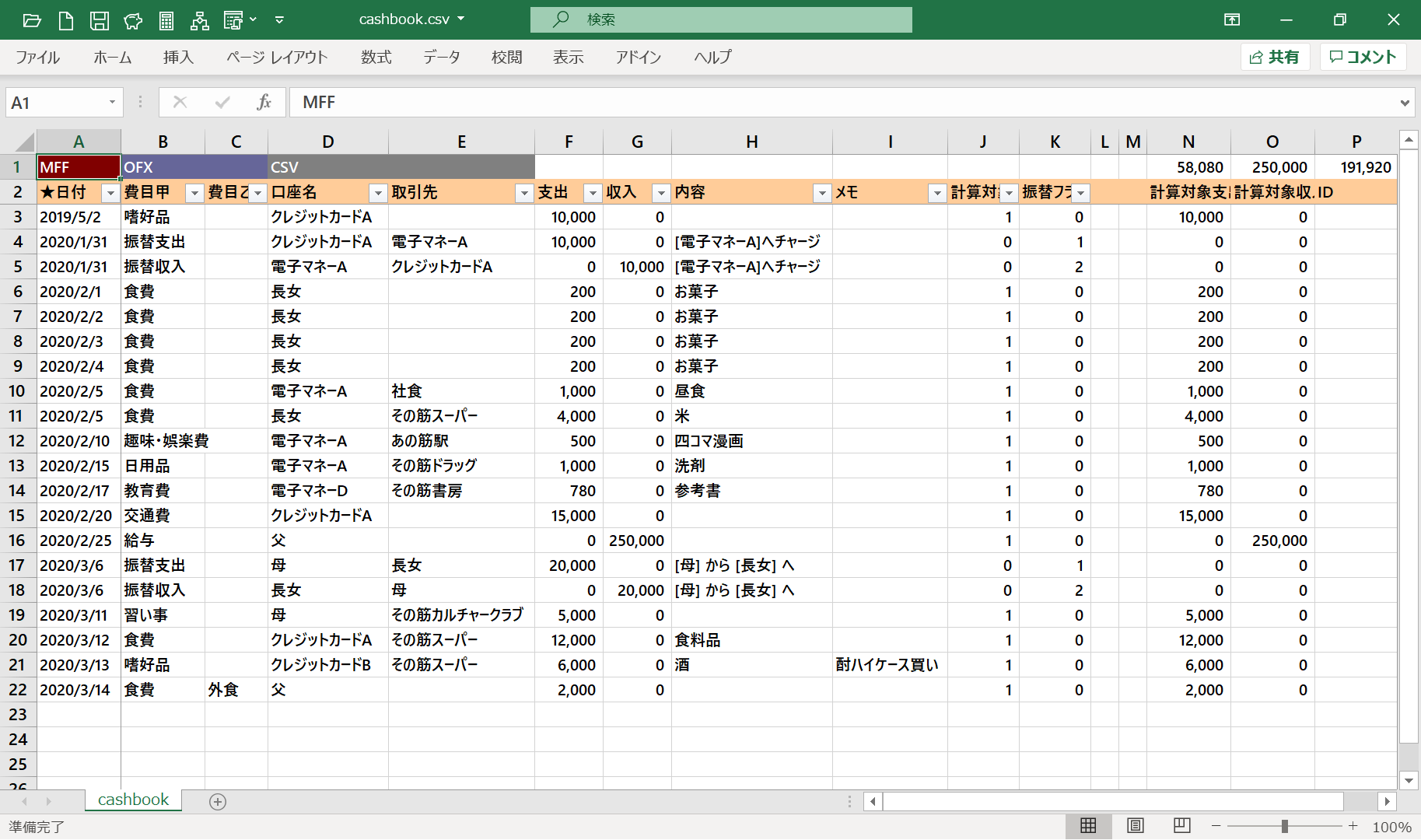Open the 支出 filter dropdown
Image resolution: width=1421 pixels, height=840 pixels.
coord(593,193)
